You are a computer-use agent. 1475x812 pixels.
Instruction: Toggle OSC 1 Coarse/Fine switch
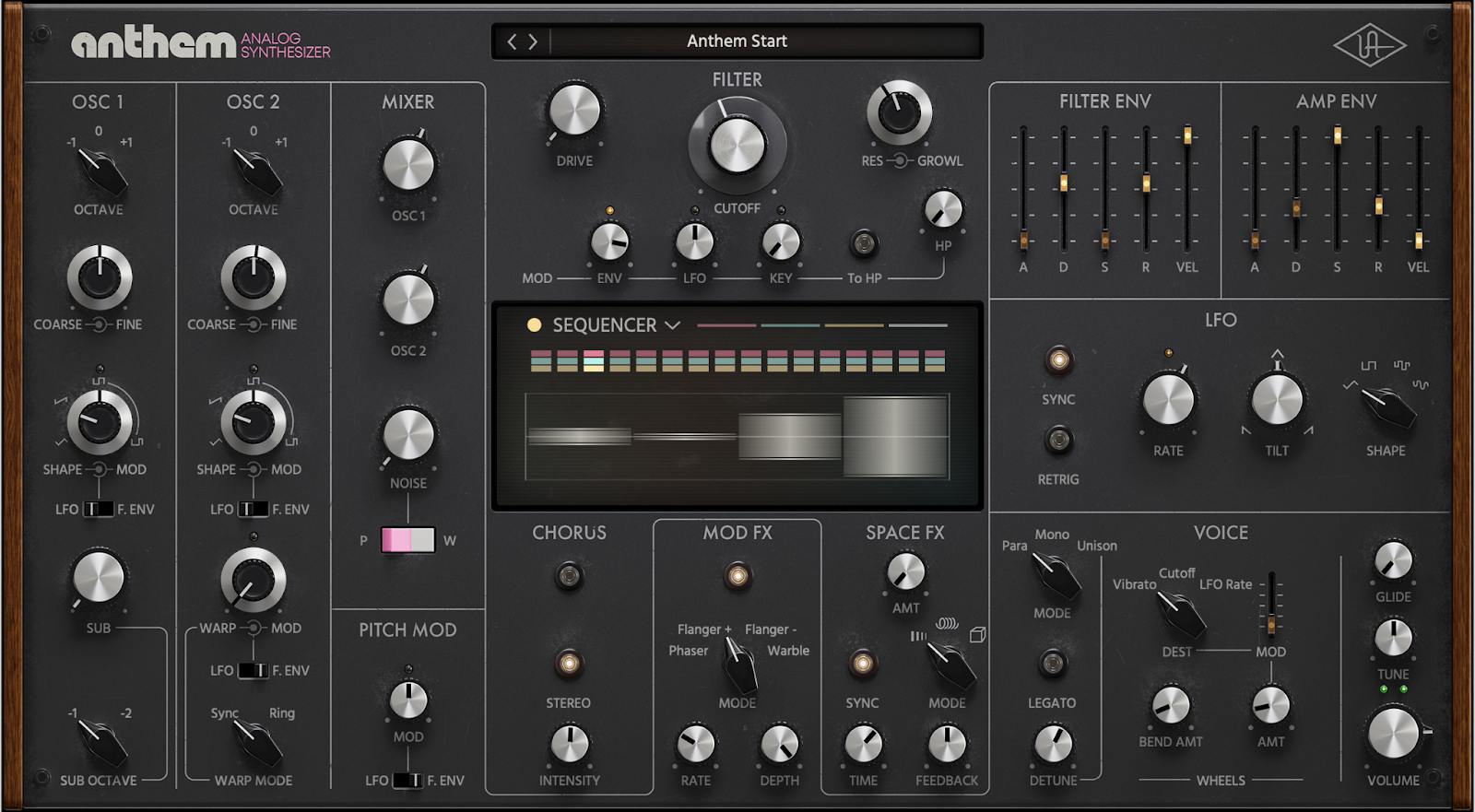[x=99, y=324]
